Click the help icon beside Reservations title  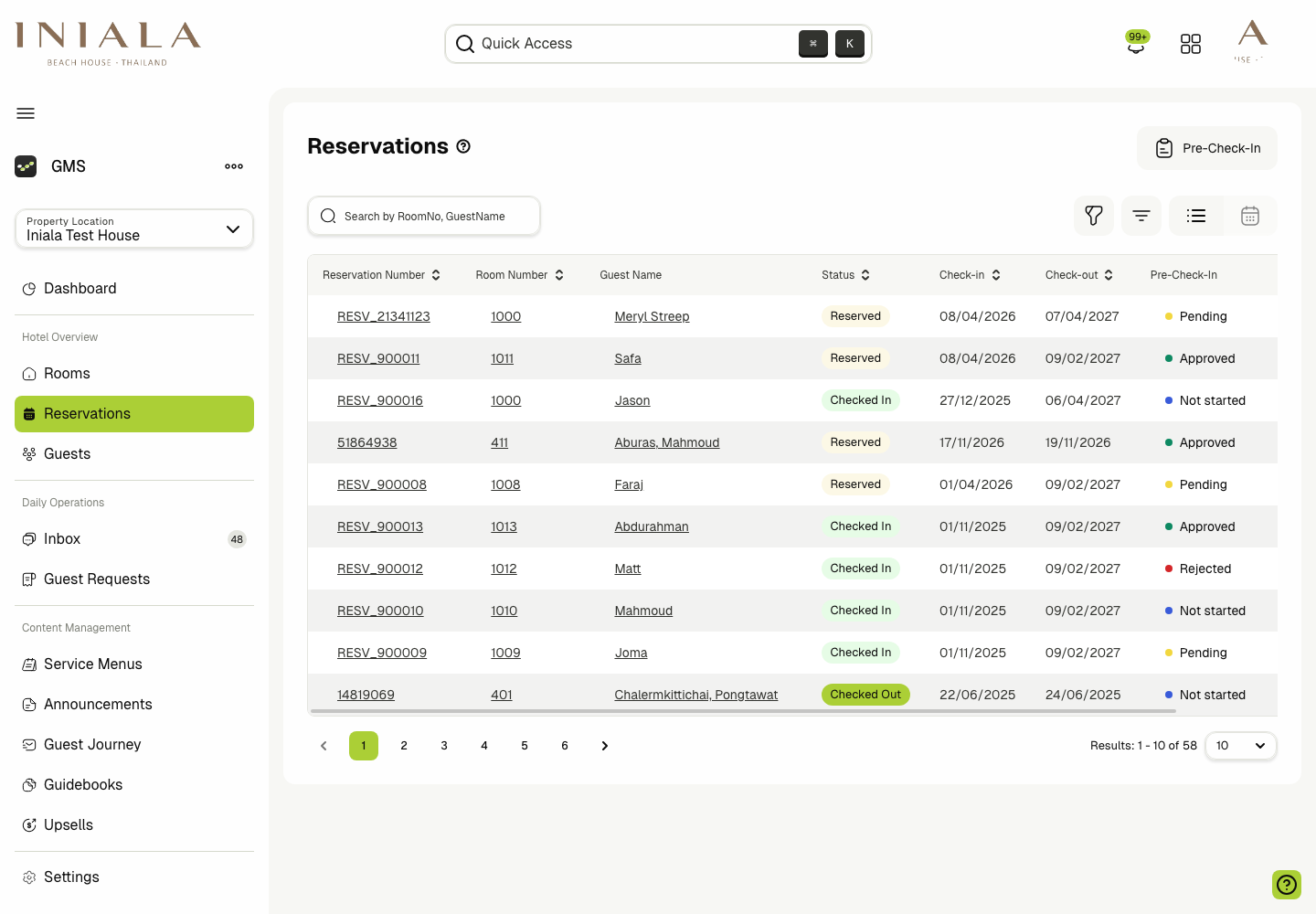[x=463, y=146]
